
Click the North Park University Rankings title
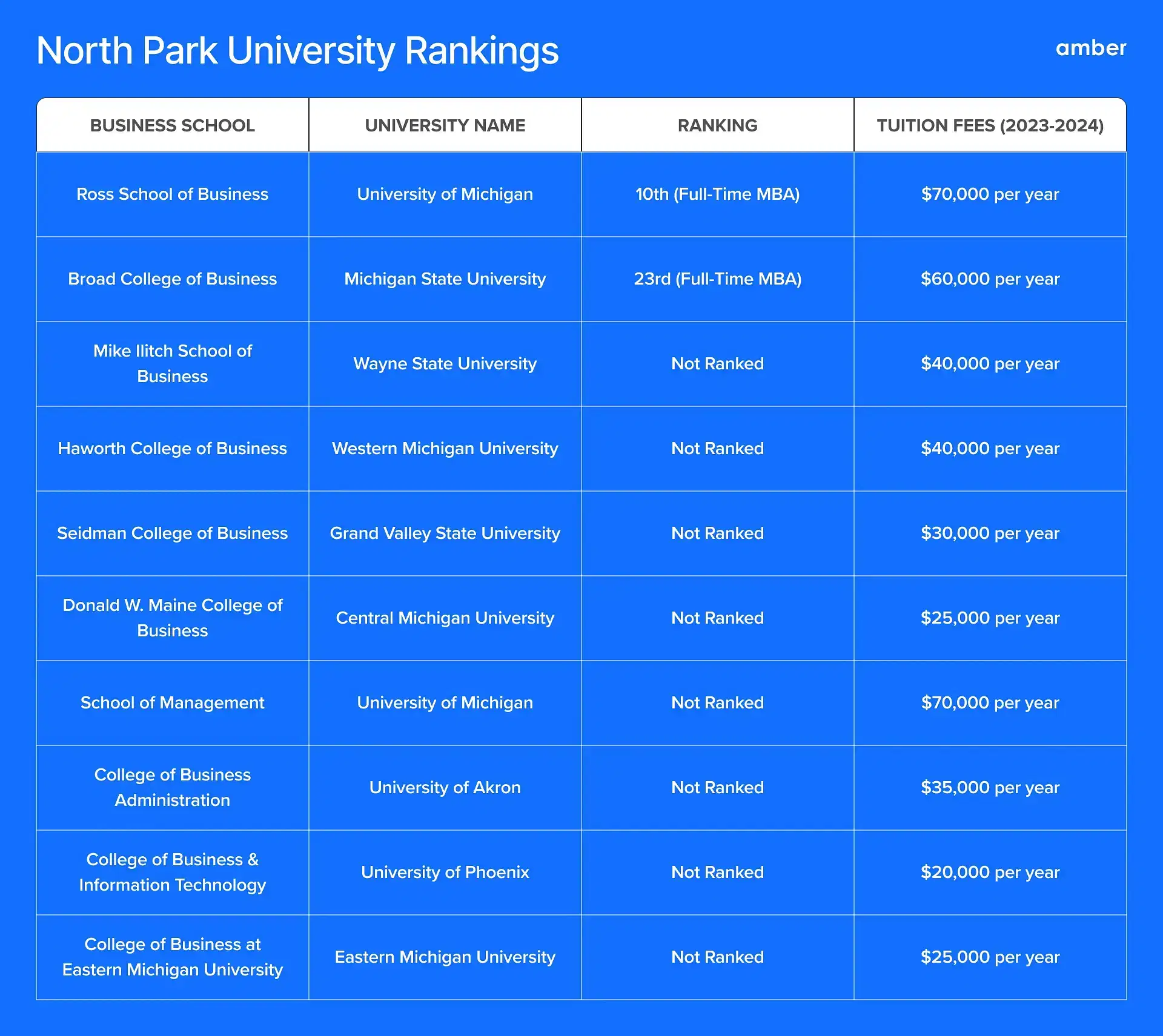tap(297, 51)
